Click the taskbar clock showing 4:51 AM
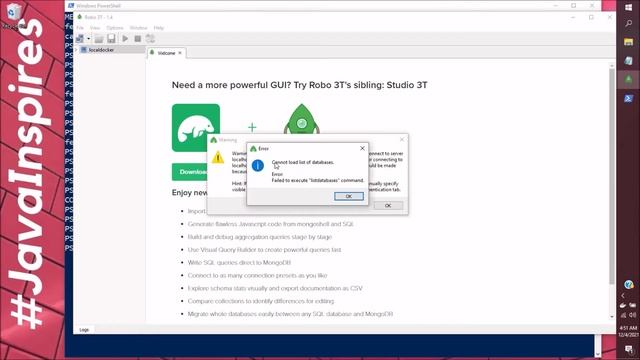The height and width of the screenshot is (360, 640). tap(628, 331)
